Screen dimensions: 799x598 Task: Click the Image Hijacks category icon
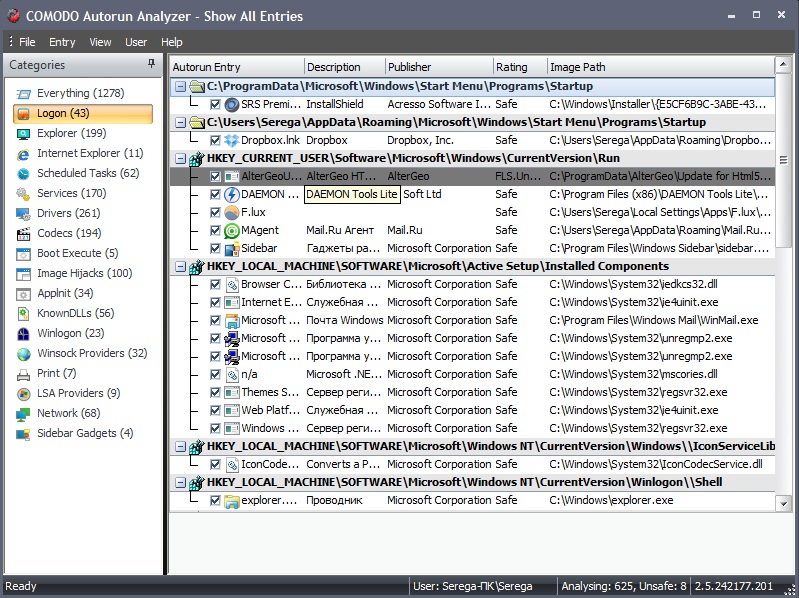(23, 274)
